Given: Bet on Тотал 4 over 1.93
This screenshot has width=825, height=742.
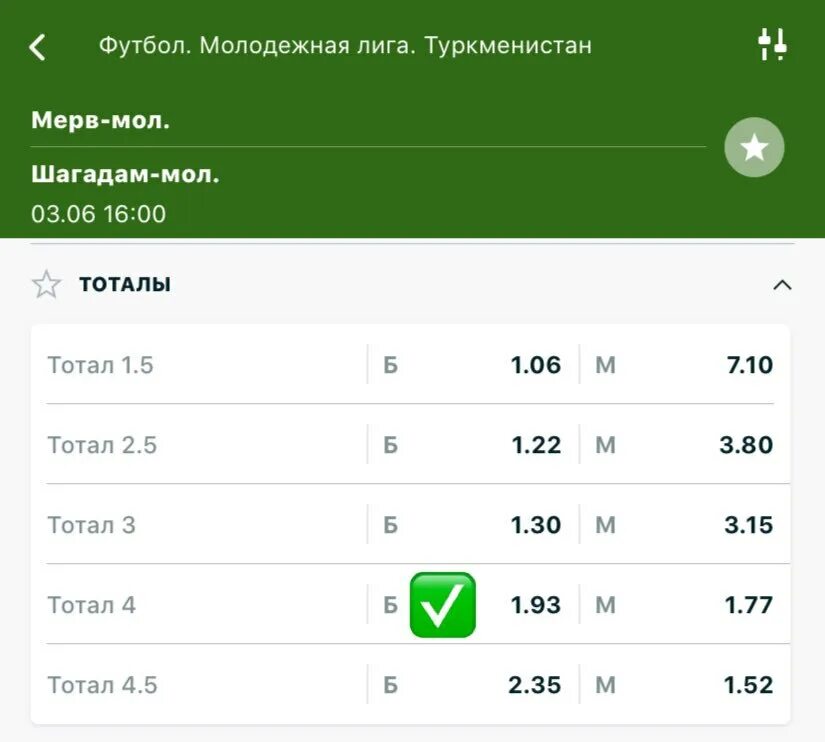Looking at the screenshot, I should coord(473,605).
